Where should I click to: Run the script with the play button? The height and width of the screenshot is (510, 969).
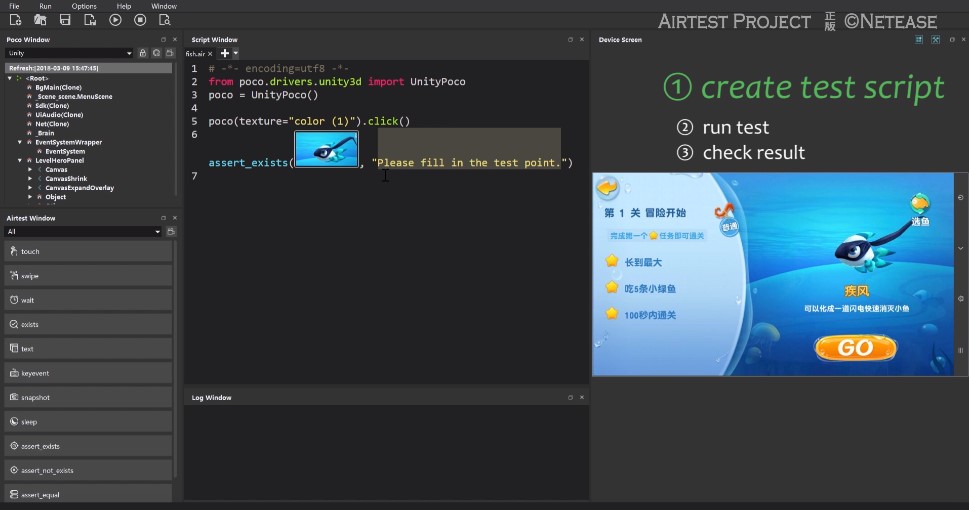point(115,20)
